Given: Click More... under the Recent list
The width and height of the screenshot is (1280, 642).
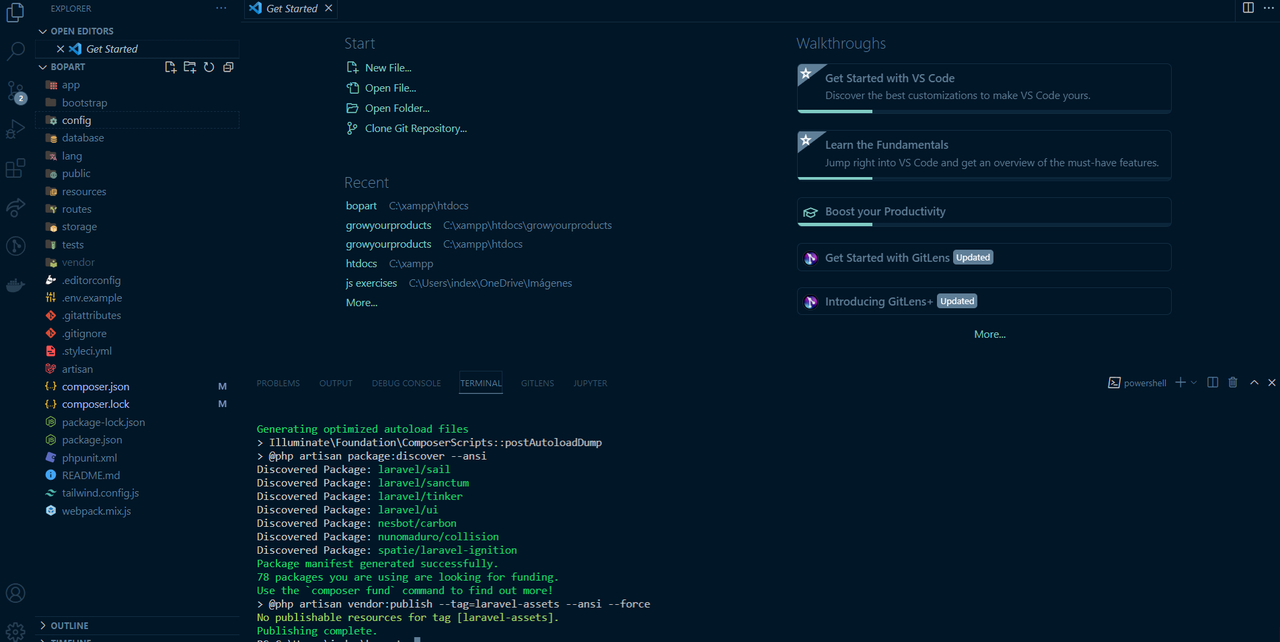Looking at the screenshot, I should click(362, 302).
